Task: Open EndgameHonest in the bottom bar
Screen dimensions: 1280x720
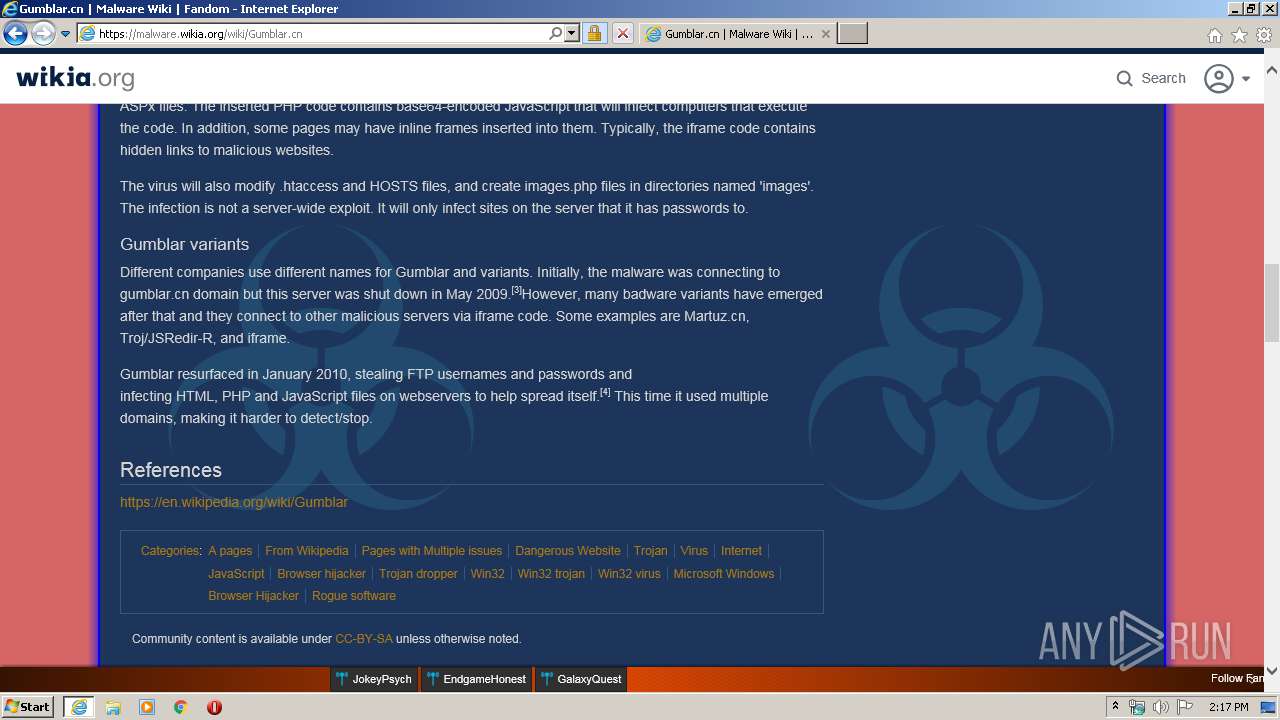Action: click(476, 679)
